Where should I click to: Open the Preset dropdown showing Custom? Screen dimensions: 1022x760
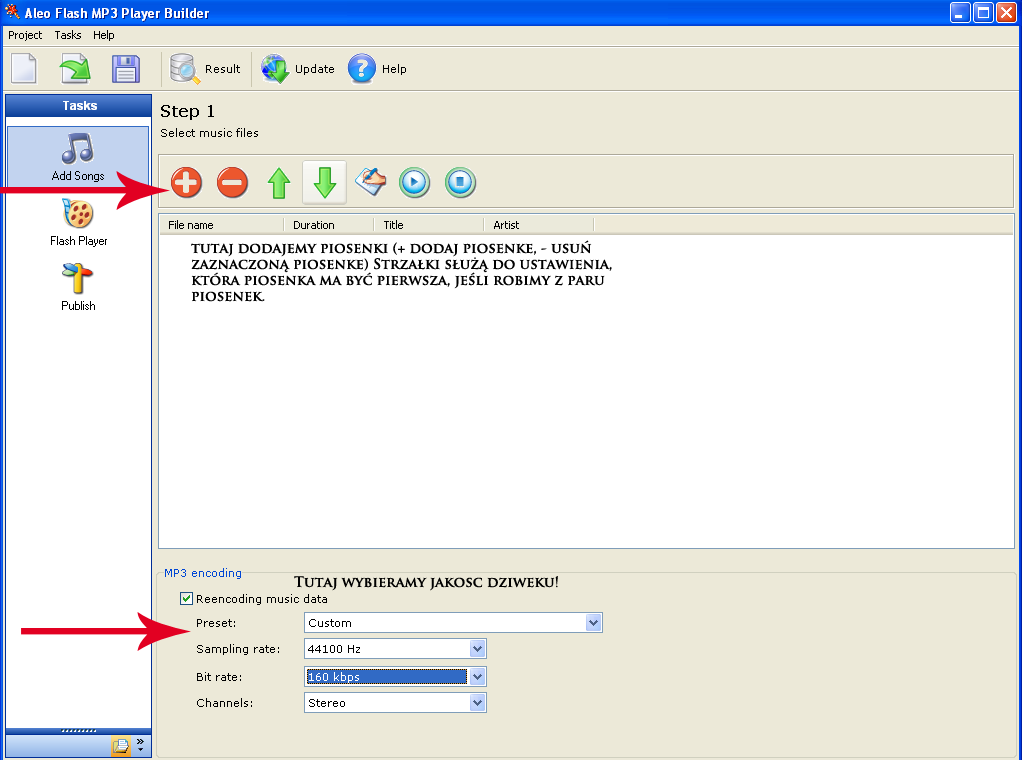453,622
